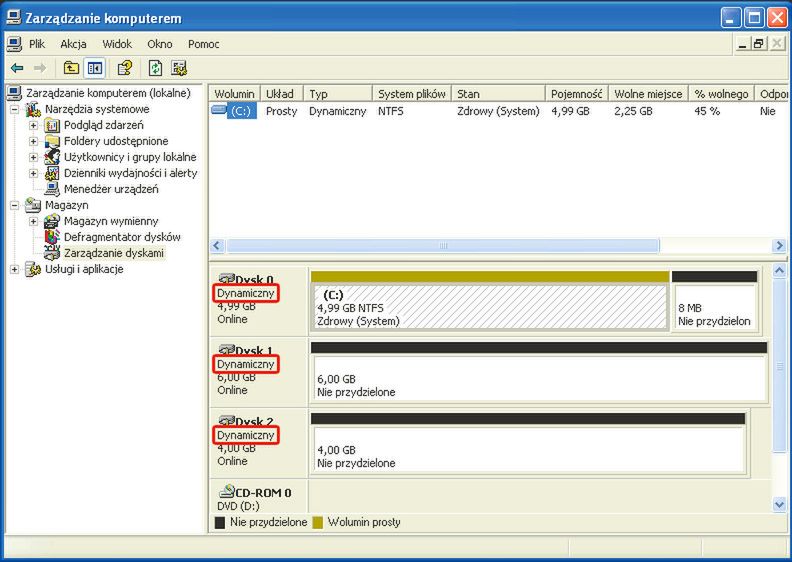Expand the Foldery udostępnione node

(x=33, y=141)
